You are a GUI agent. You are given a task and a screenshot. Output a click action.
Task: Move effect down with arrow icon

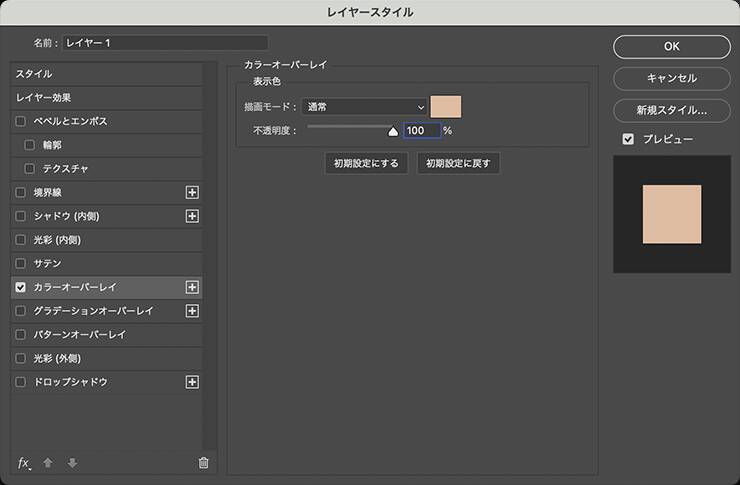pyautogui.click(x=71, y=462)
